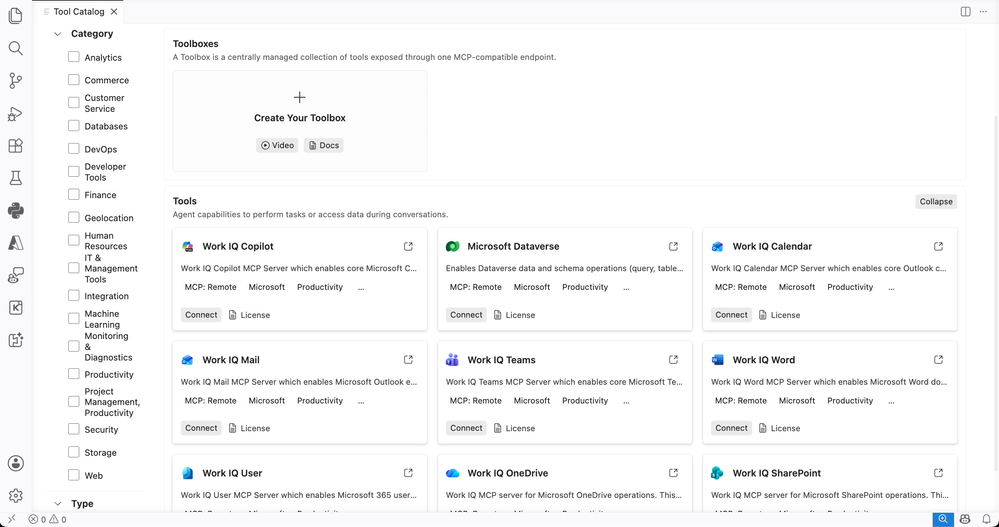Click the Create Your Toolbox card

click(x=299, y=121)
